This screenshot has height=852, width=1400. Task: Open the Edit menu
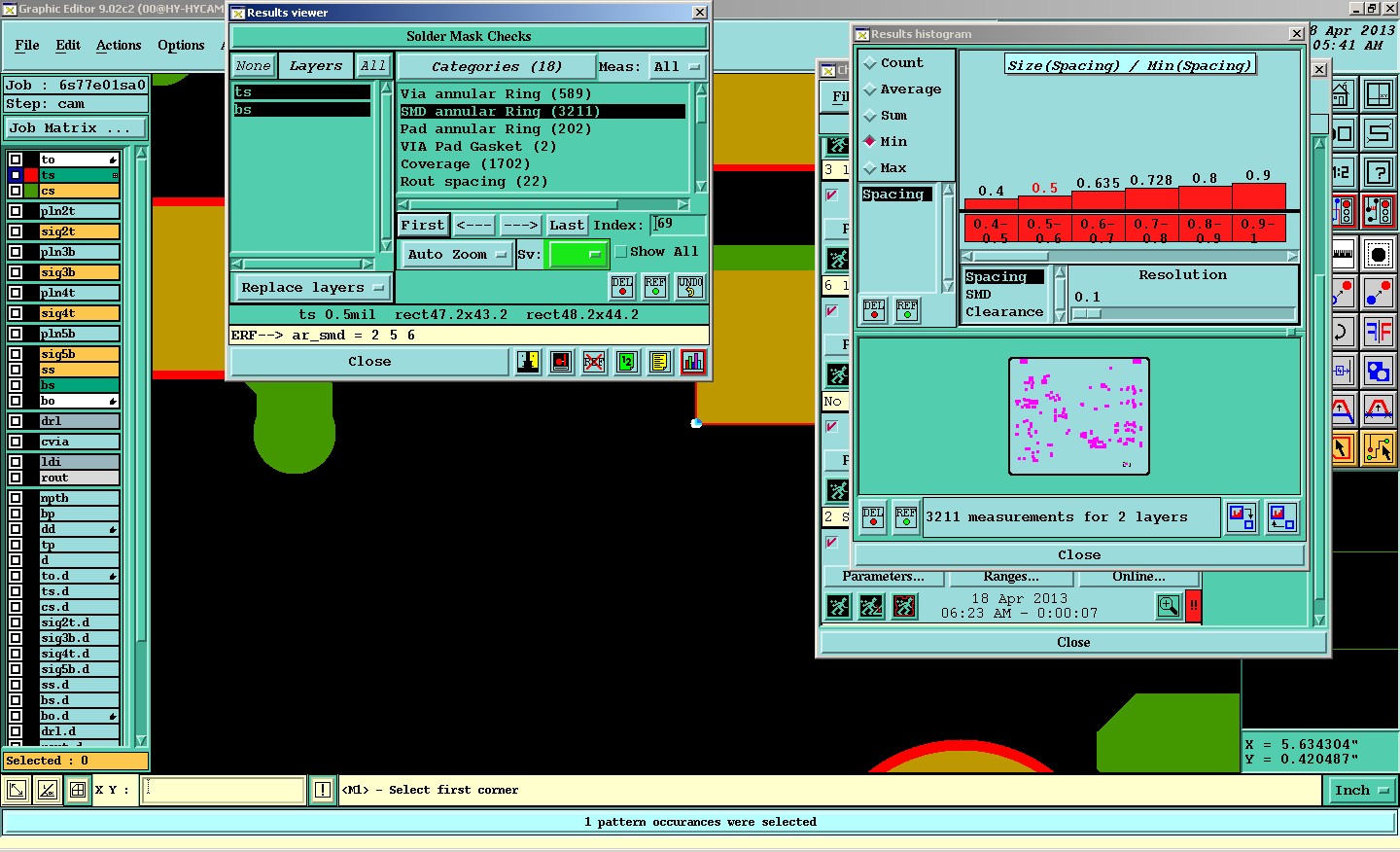pyautogui.click(x=68, y=46)
